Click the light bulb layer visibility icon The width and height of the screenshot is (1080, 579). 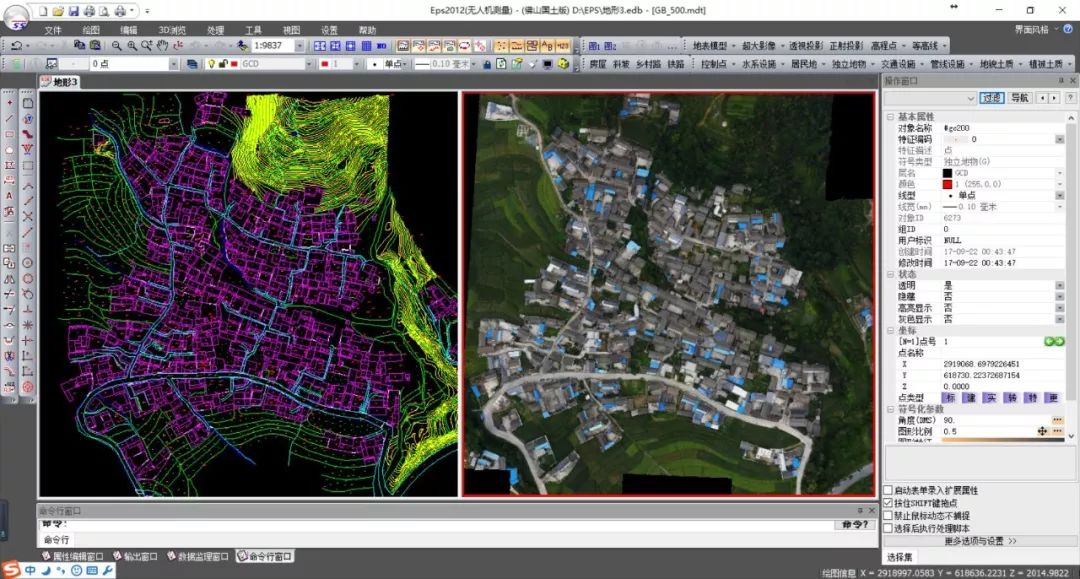(x=212, y=64)
